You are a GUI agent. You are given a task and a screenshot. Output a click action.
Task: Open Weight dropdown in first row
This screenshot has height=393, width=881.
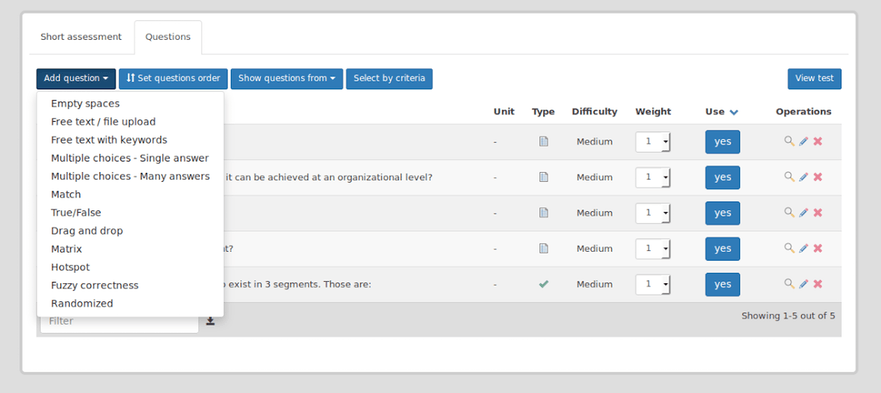pyautogui.click(x=653, y=142)
